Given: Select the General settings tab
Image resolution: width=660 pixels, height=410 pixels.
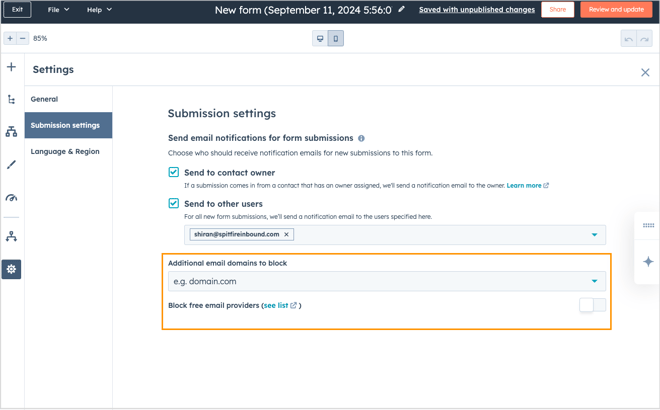Looking at the screenshot, I should coord(69,99).
